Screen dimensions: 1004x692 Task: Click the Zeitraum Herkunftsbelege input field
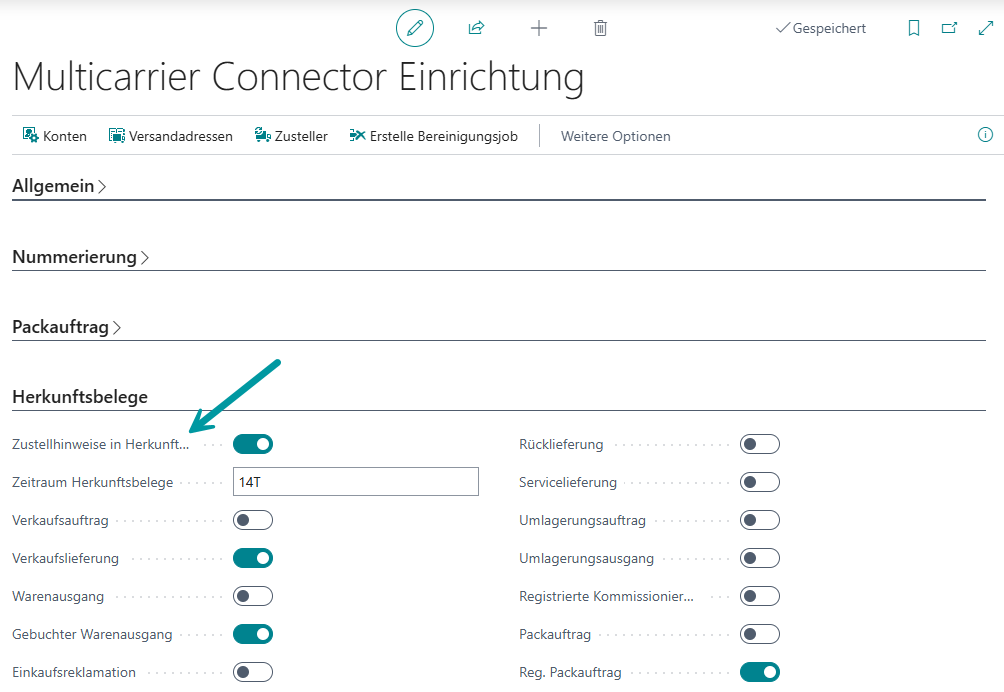click(x=355, y=482)
